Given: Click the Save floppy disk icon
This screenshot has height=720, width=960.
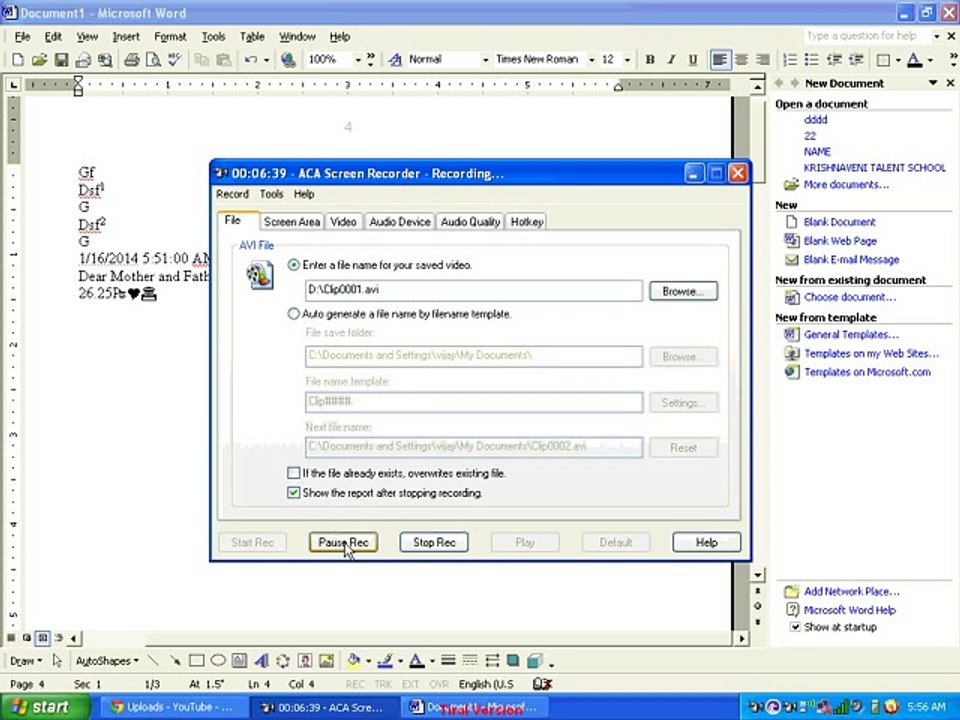Looking at the screenshot, I should 61,59.
